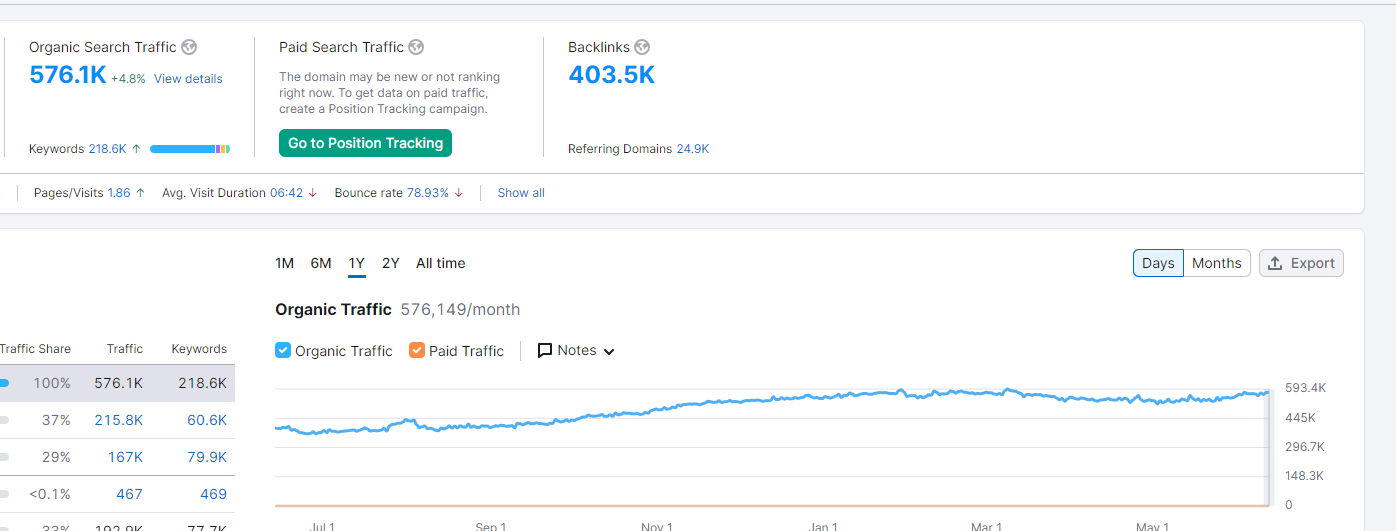Click traffic value 467 in table
The height and width of the screenshot is (531, 1396).
pos(130,494)
